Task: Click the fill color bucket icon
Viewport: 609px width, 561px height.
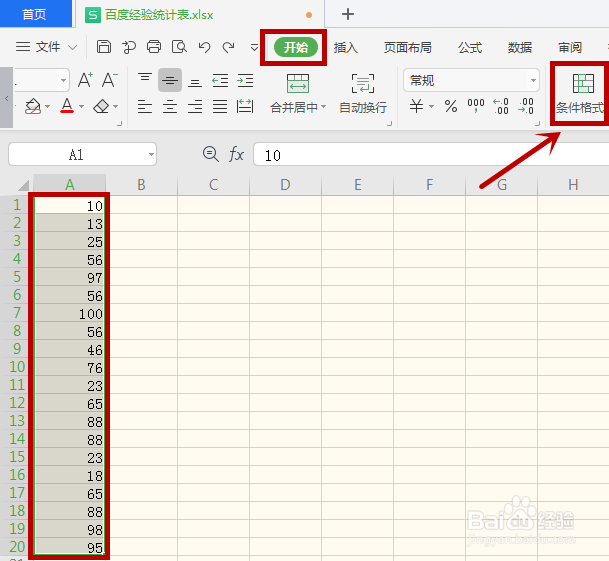Action: pyautogui.click(x=33, y=106)
